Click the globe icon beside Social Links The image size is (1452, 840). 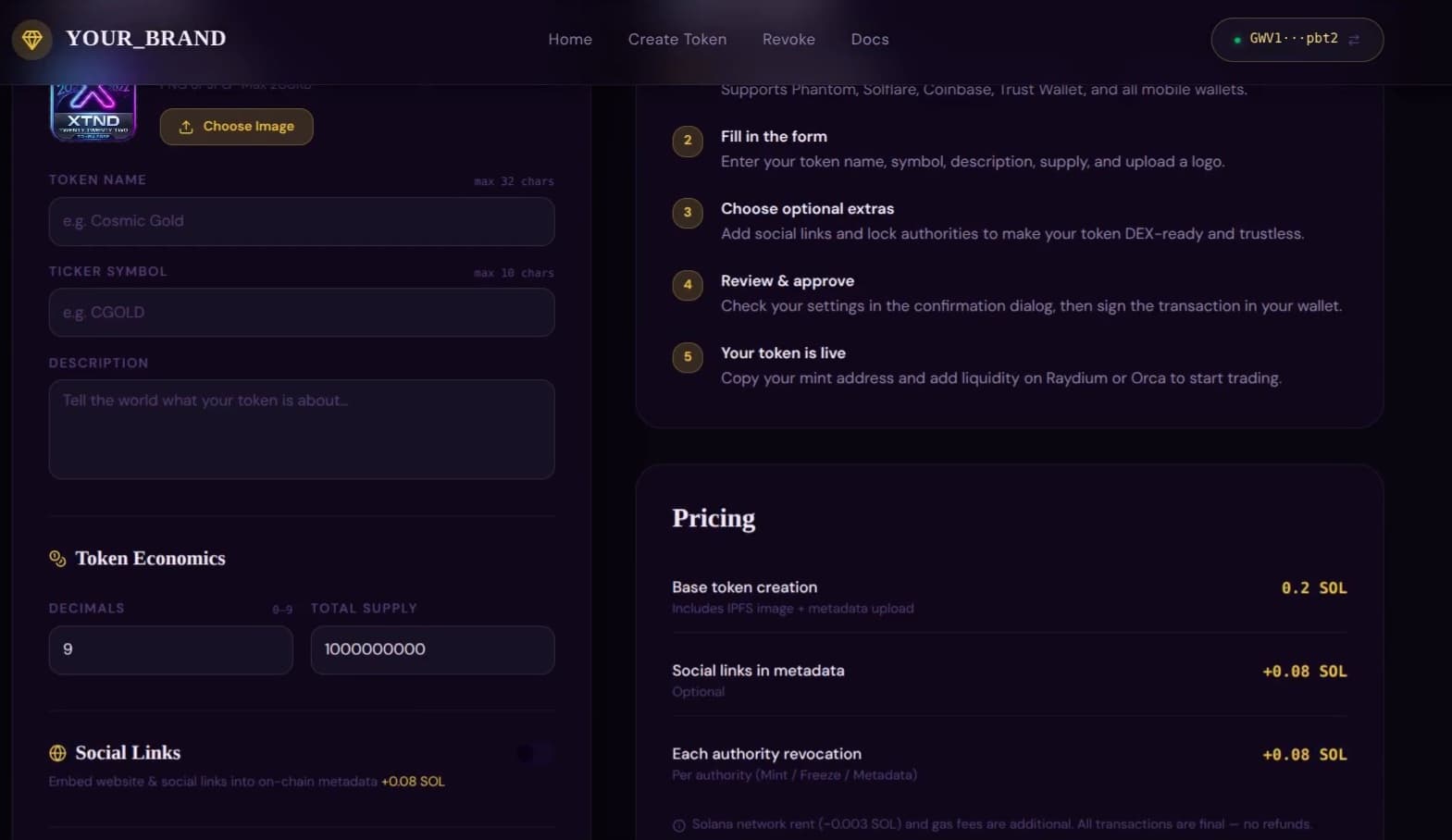click(x=56, y=753)
